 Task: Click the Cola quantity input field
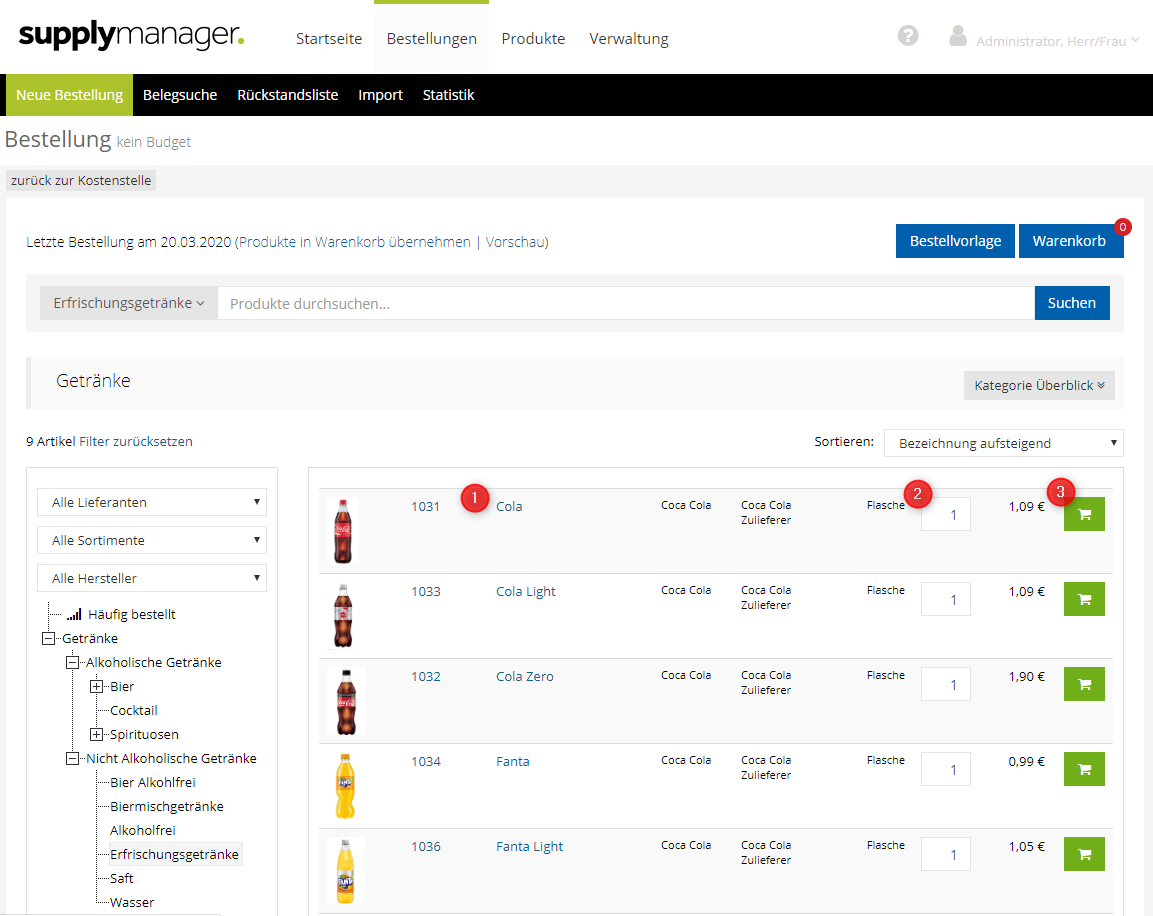(946, 514)
